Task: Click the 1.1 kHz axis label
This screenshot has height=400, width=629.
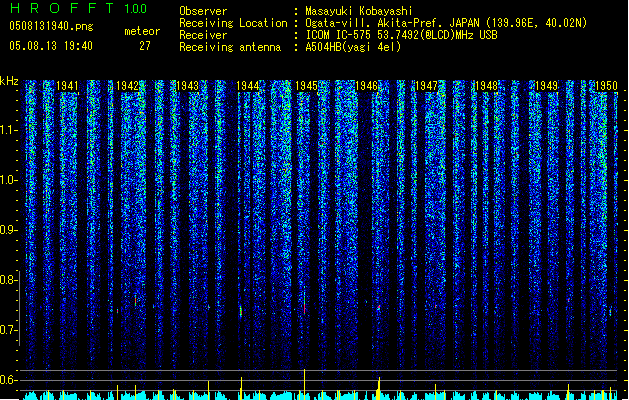Action: 8,130
